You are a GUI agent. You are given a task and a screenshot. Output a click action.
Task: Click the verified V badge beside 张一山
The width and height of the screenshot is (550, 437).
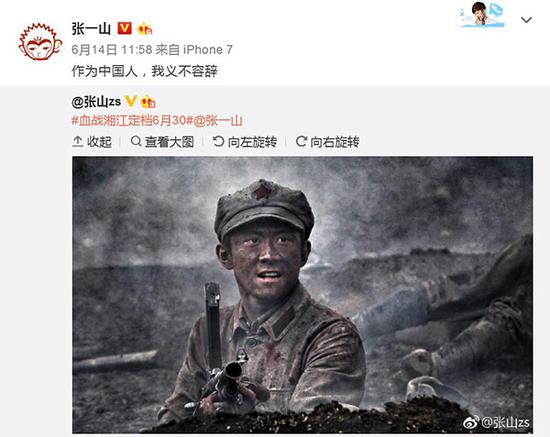point(125,28)
